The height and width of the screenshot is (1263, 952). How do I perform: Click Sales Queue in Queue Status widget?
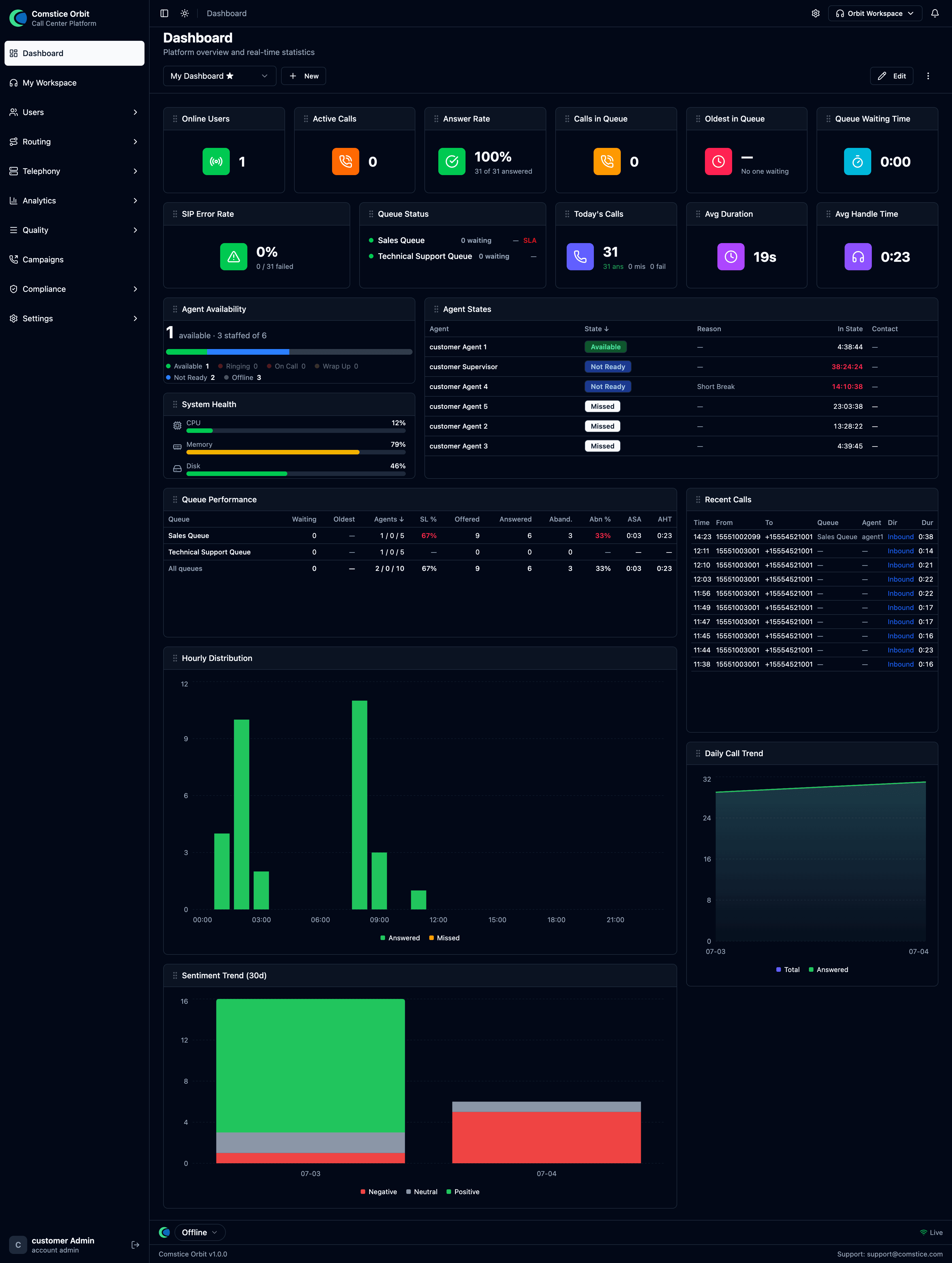coord(401,240)
